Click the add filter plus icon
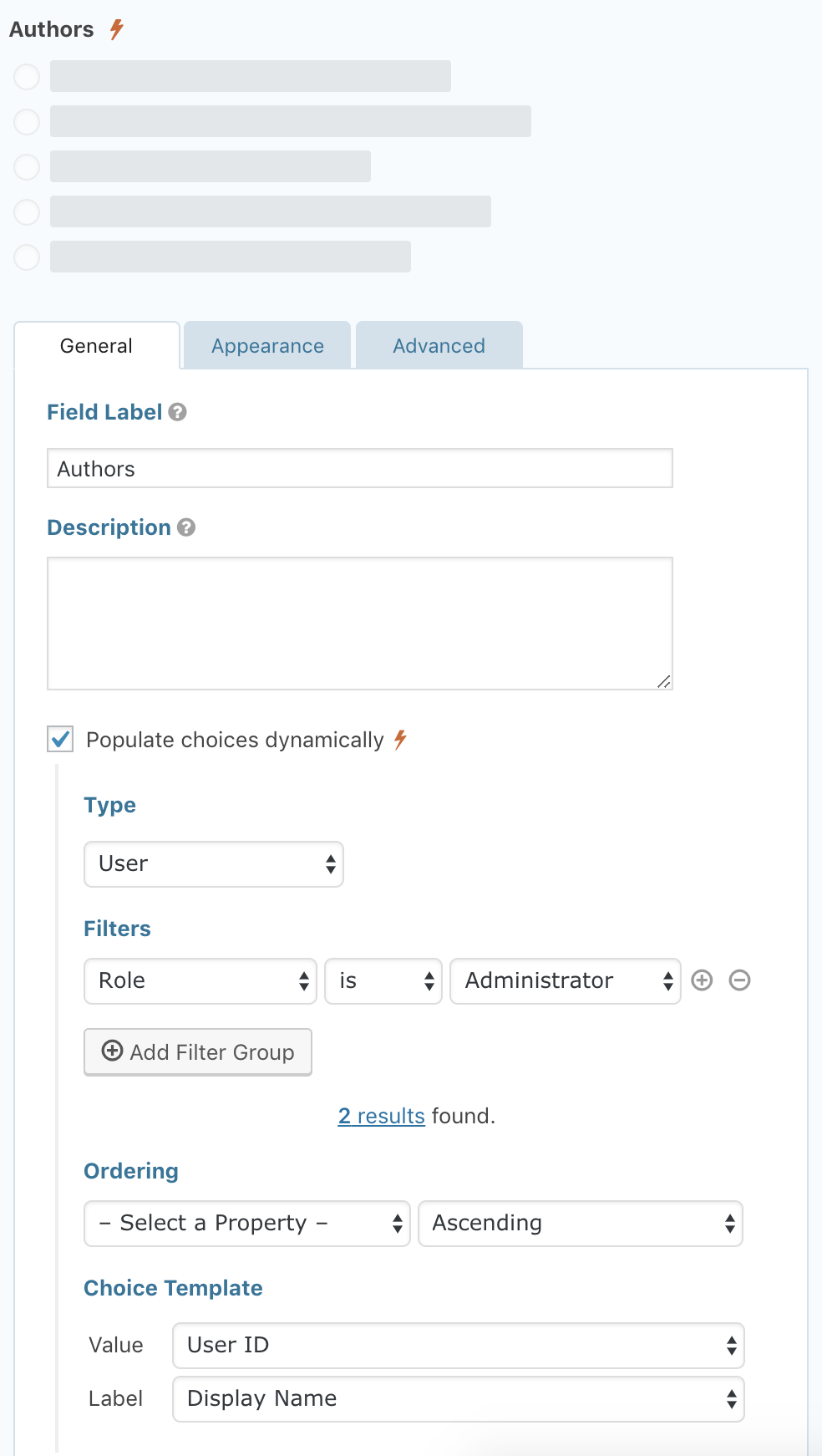Viewport: 822px width, 1456px height. point(703,980)
